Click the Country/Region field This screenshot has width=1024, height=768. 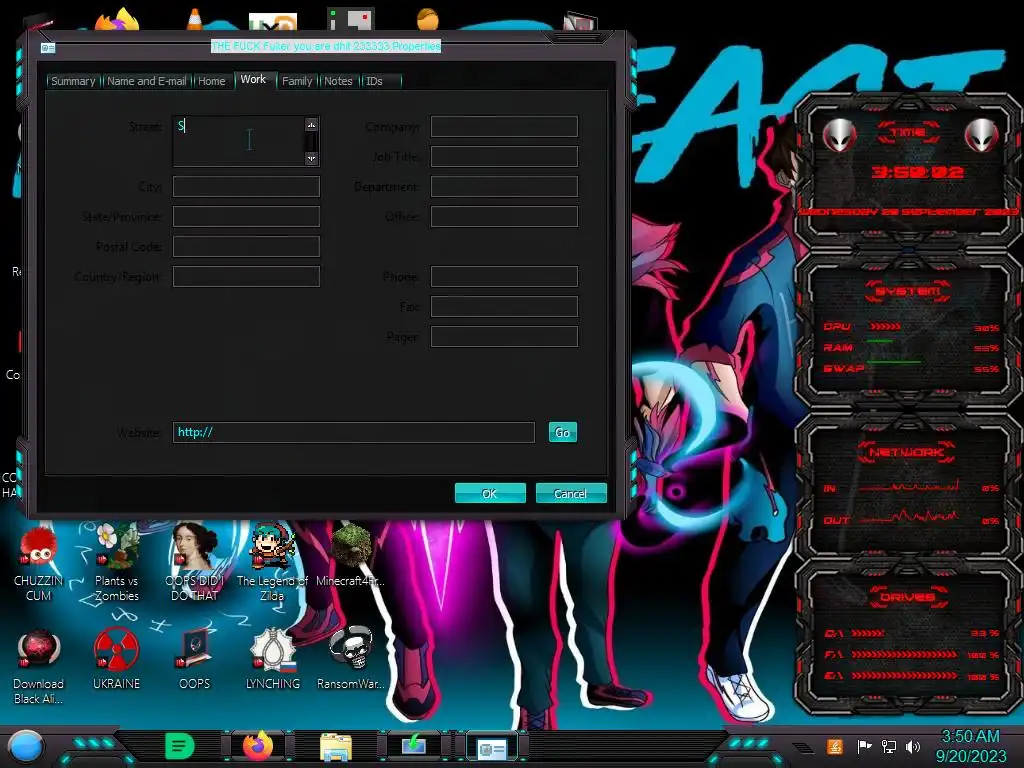(x=246, y=277)
